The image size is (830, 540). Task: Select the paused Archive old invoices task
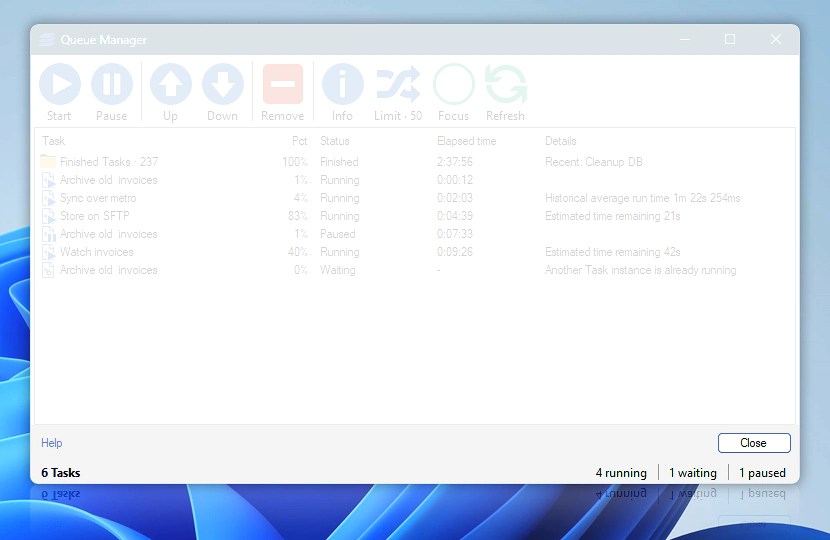pos(414,234)
